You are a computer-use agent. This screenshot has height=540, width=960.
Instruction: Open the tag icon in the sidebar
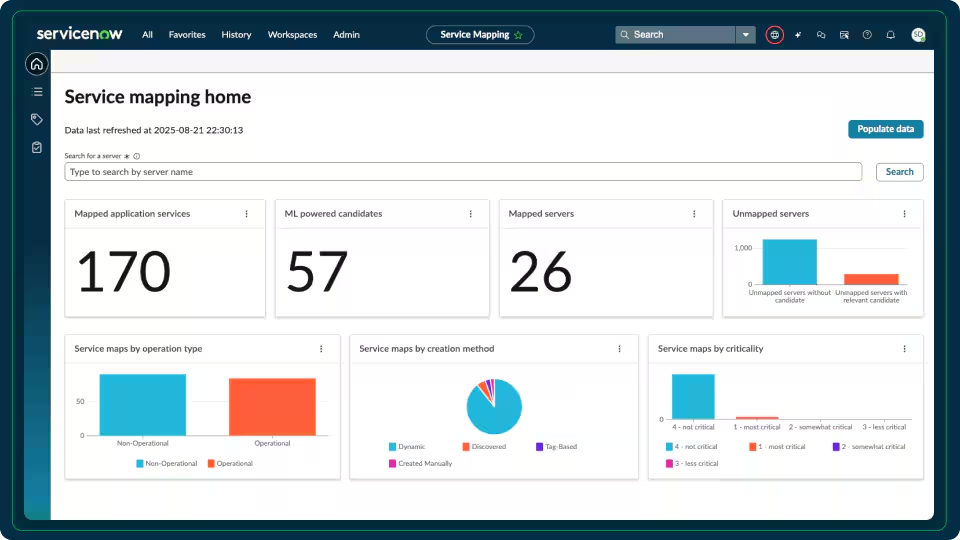(37, 119)
